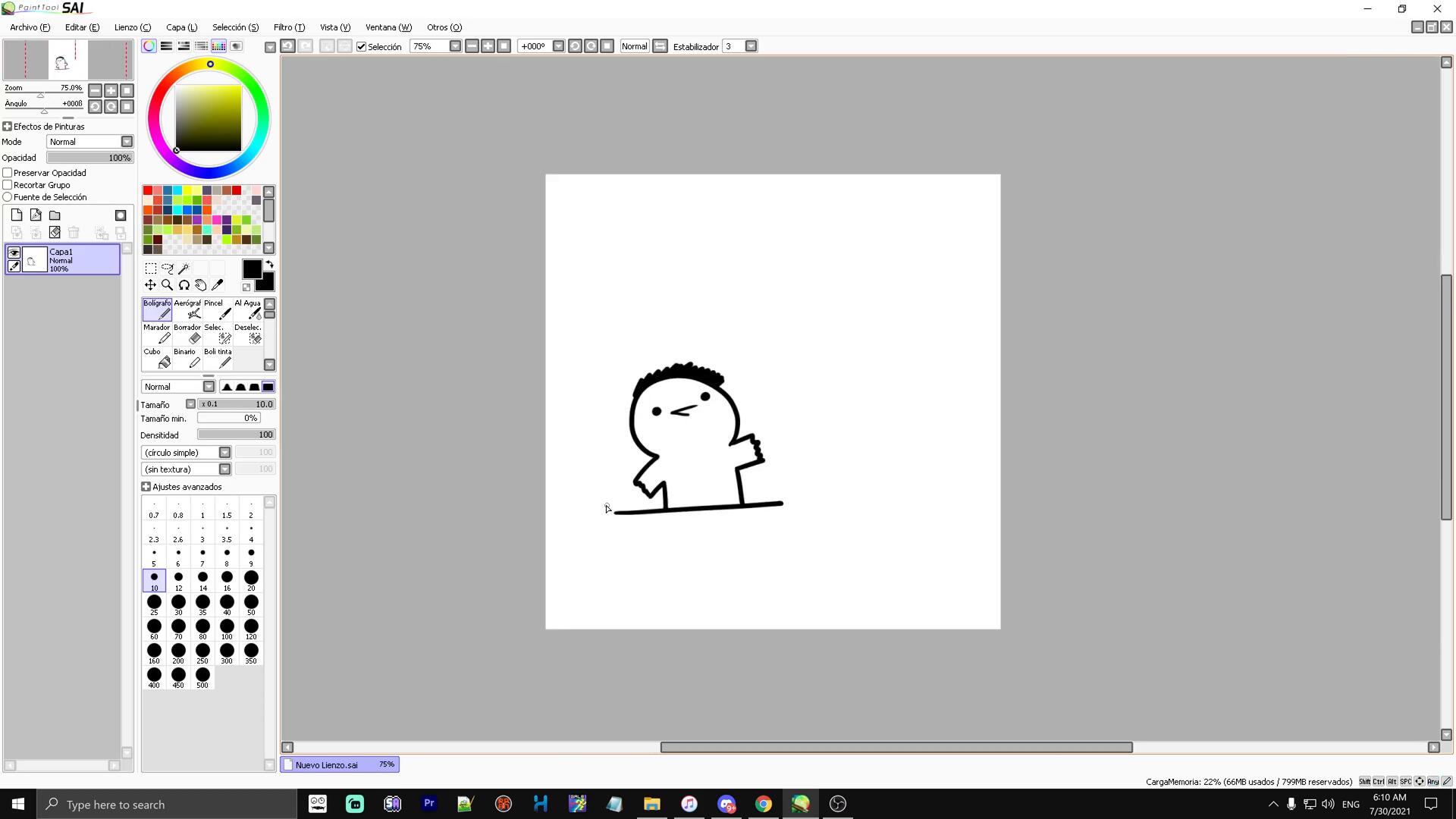Viewport: 1456px width, 819px height.
Task: Activate the lasso selection tool
Action: click(167, 268)
